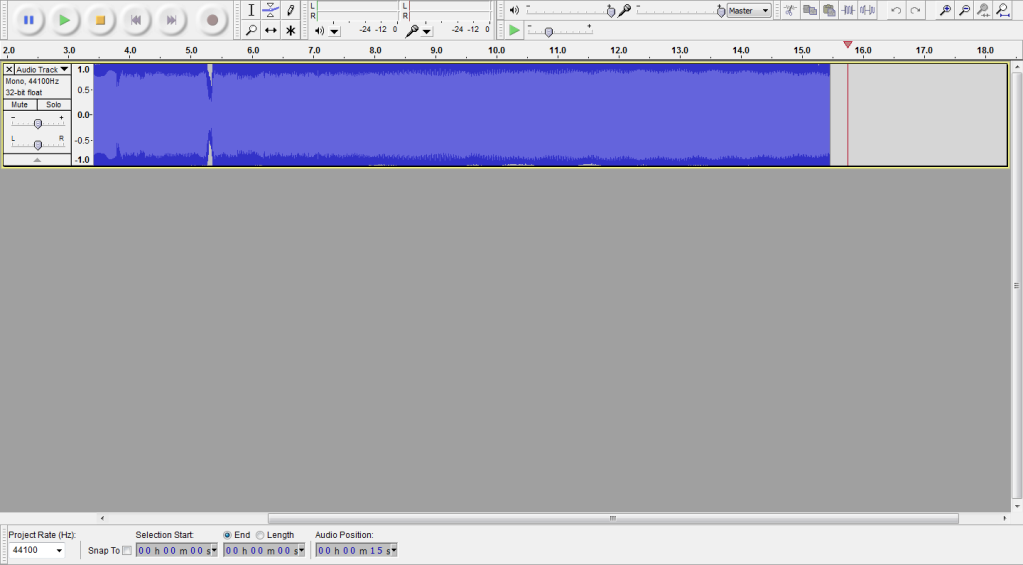Click the Audio Position time field
This screenshot has width=1023, height=565.
[356, 550]
